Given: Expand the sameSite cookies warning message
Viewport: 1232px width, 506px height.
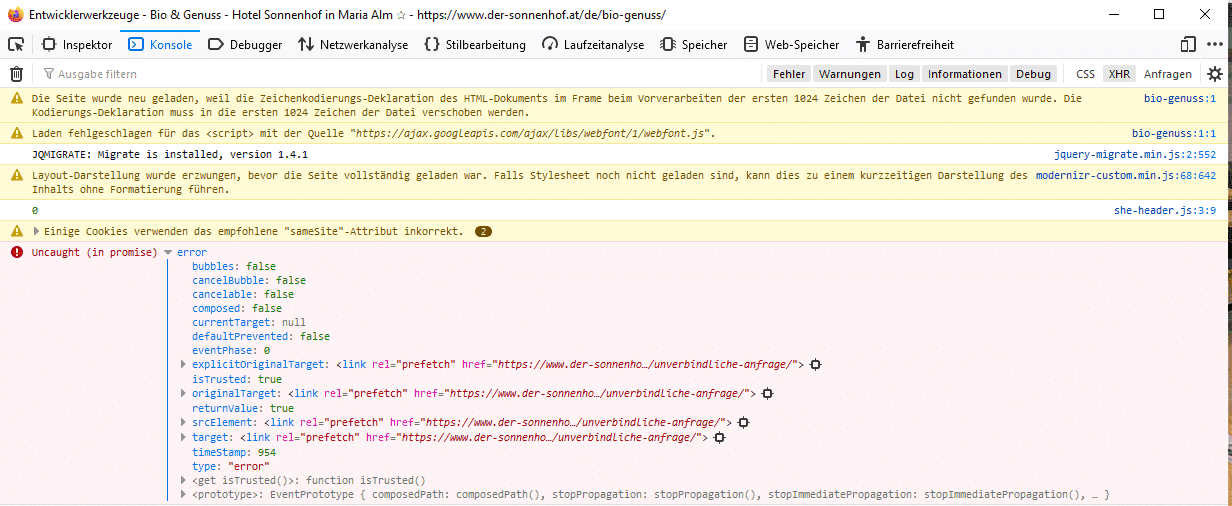Looking at the screenshot, I should click(x=37, y=231).
